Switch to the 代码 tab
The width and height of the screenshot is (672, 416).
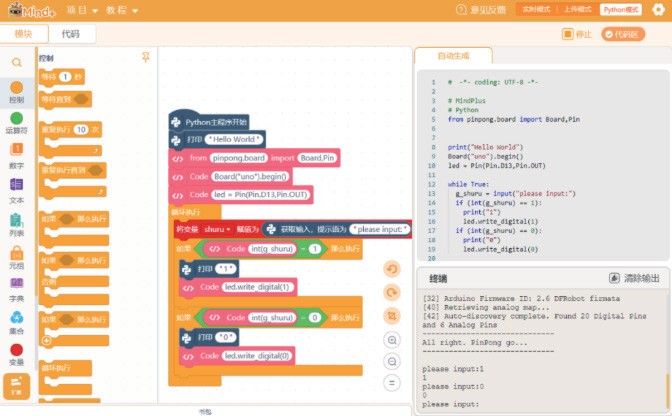tap(71, 34)
